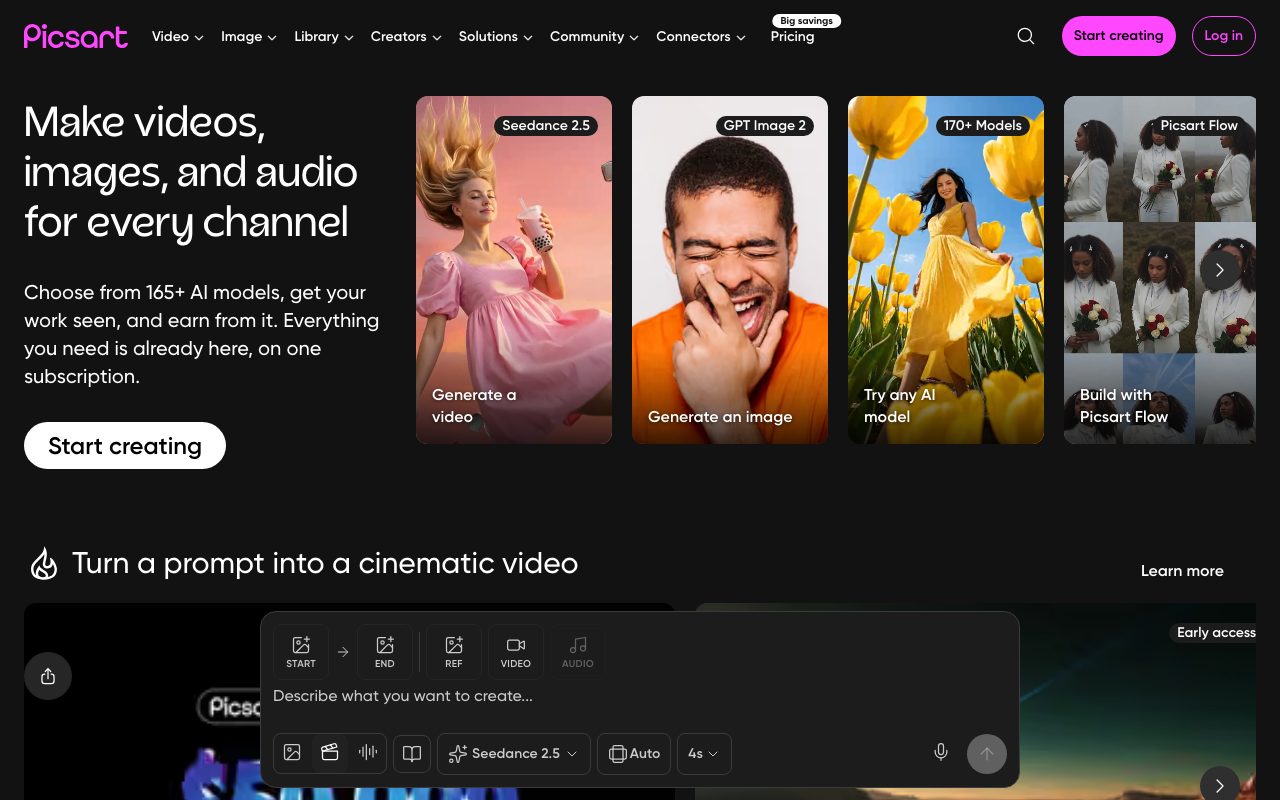
Task: Click the prompt description text field
Action: 640,696
